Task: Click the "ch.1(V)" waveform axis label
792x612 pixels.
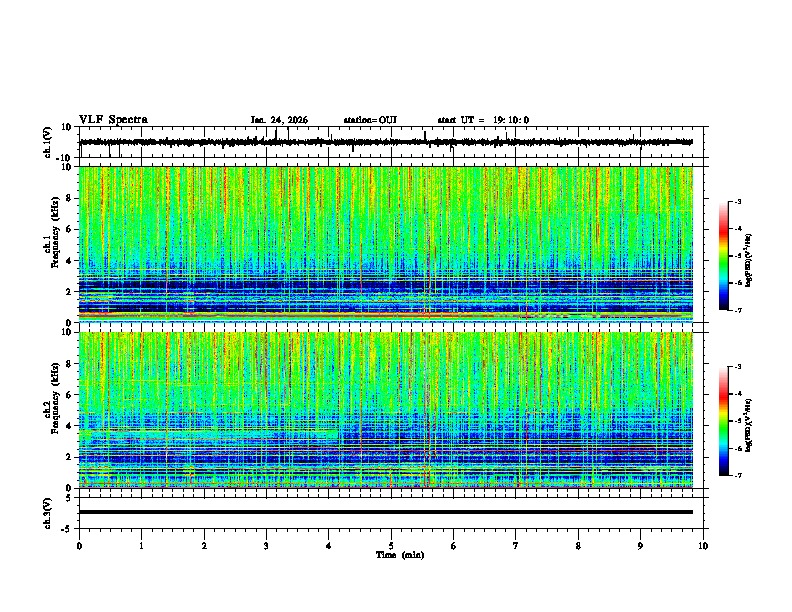Action: pos(48,142)
